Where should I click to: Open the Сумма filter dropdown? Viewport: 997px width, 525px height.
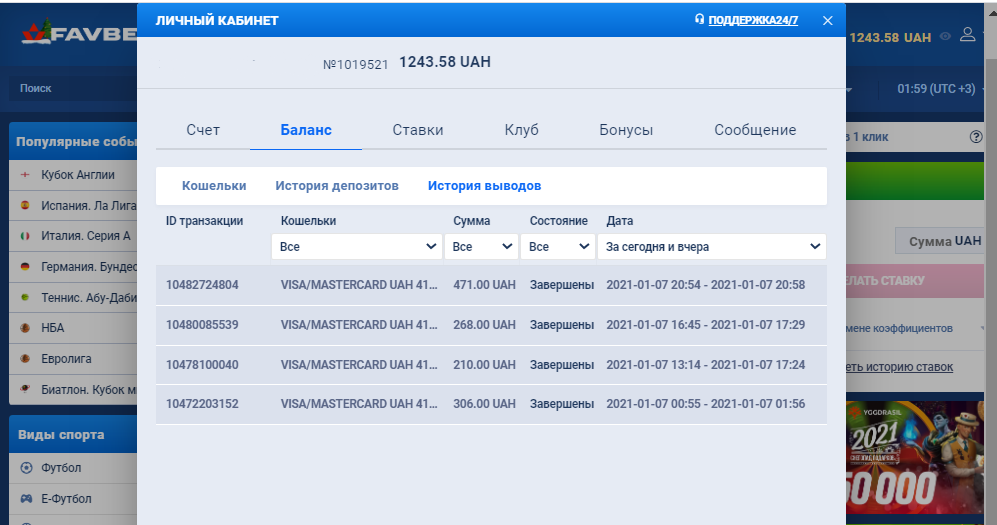[x=482, y=246]
